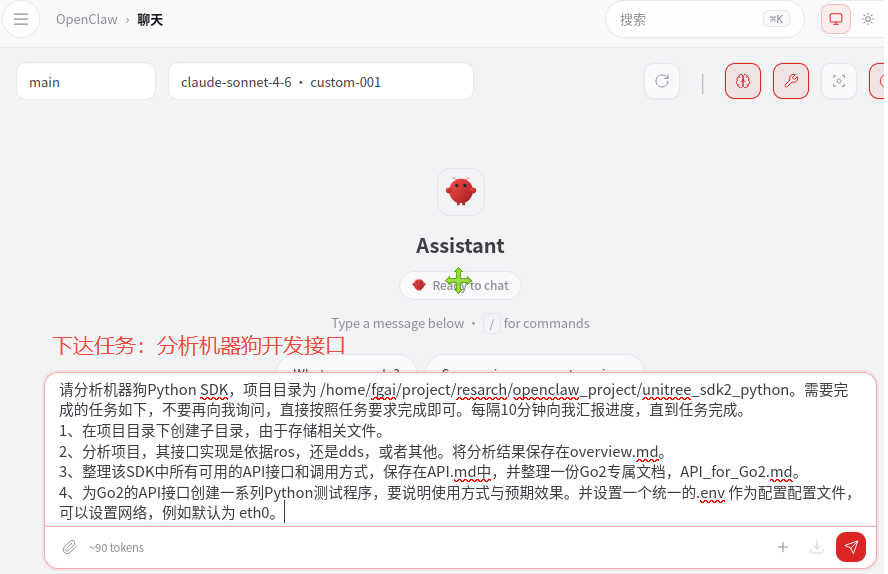Select the monitor system-theme button

836,19
